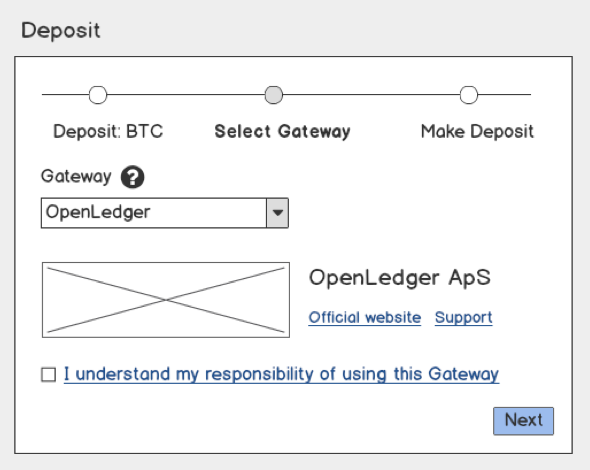Select the Deposit: BTC step circle
This screenshot has height=470, width=590.
[x=98, y=95]
